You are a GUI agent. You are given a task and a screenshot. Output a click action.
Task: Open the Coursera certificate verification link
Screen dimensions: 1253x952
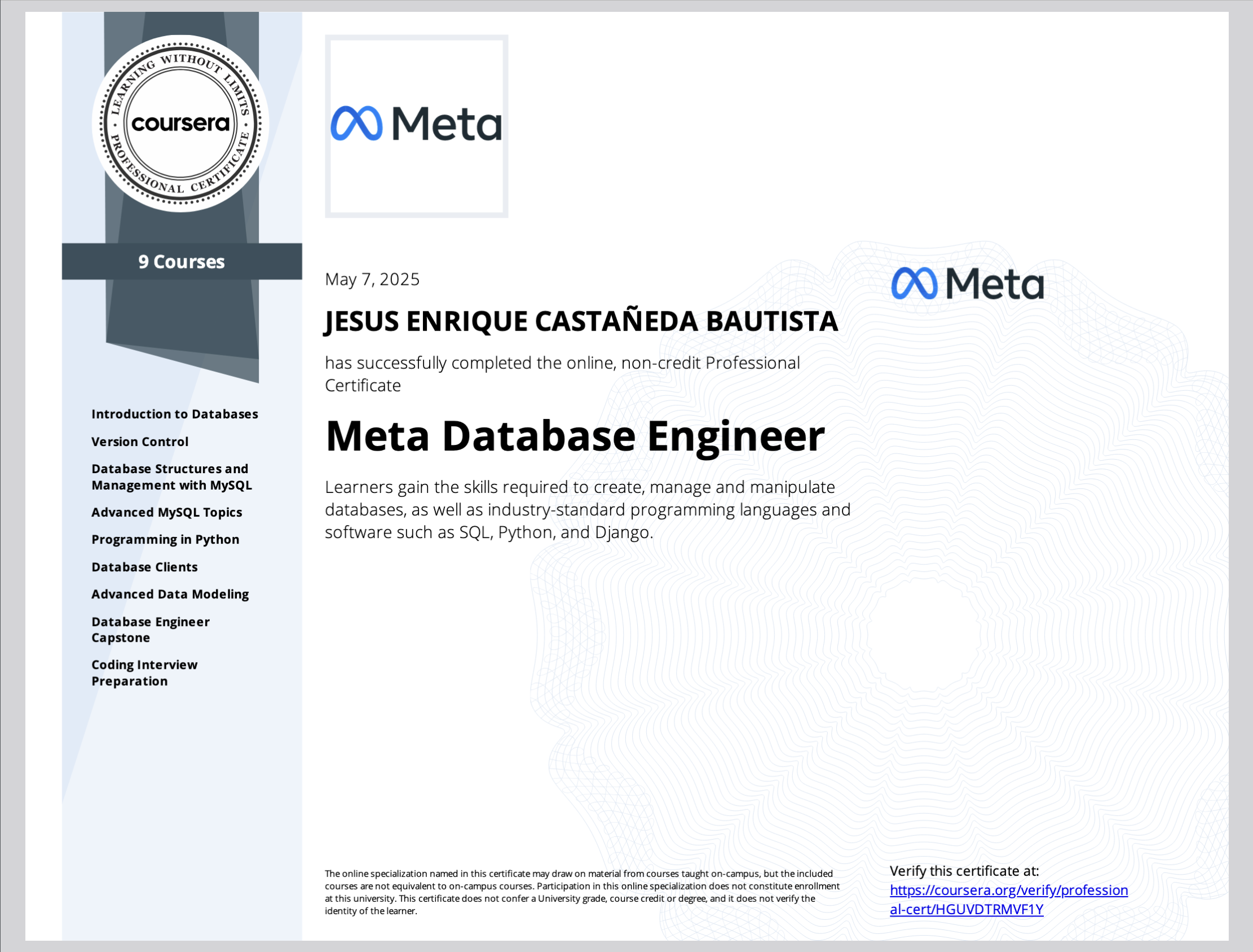click(x=1008, y=900)
